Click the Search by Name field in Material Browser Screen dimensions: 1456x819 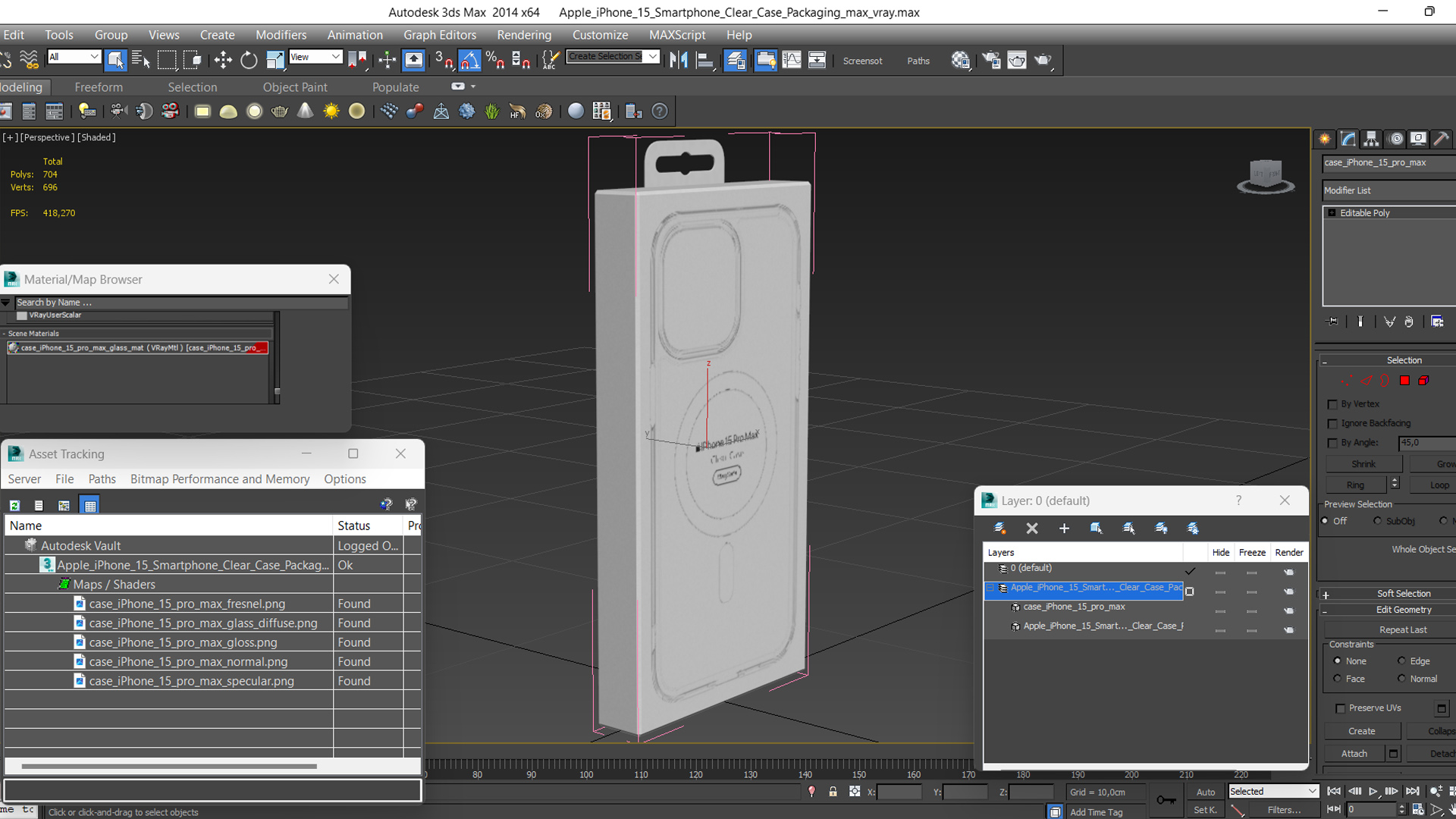click(180, 303)
